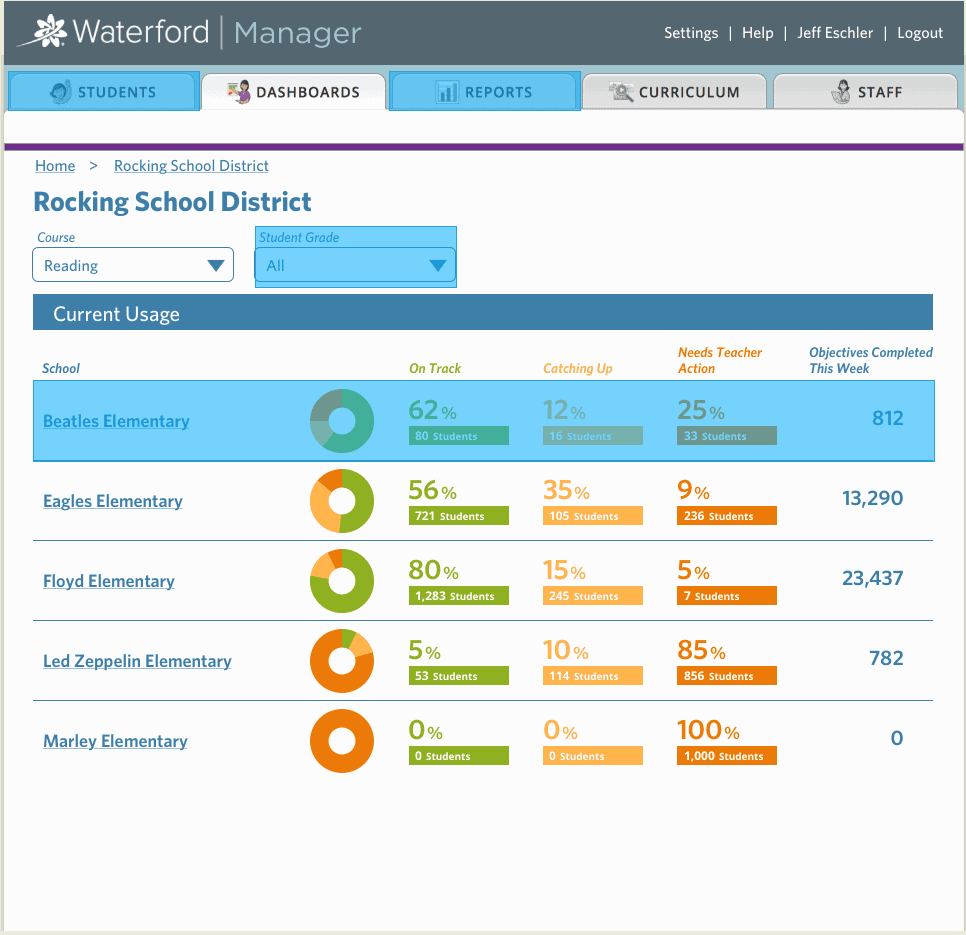This screenshot has height=935, width=966.
Task: Switch to the Staff tab
Action: [x=866, y=92]
